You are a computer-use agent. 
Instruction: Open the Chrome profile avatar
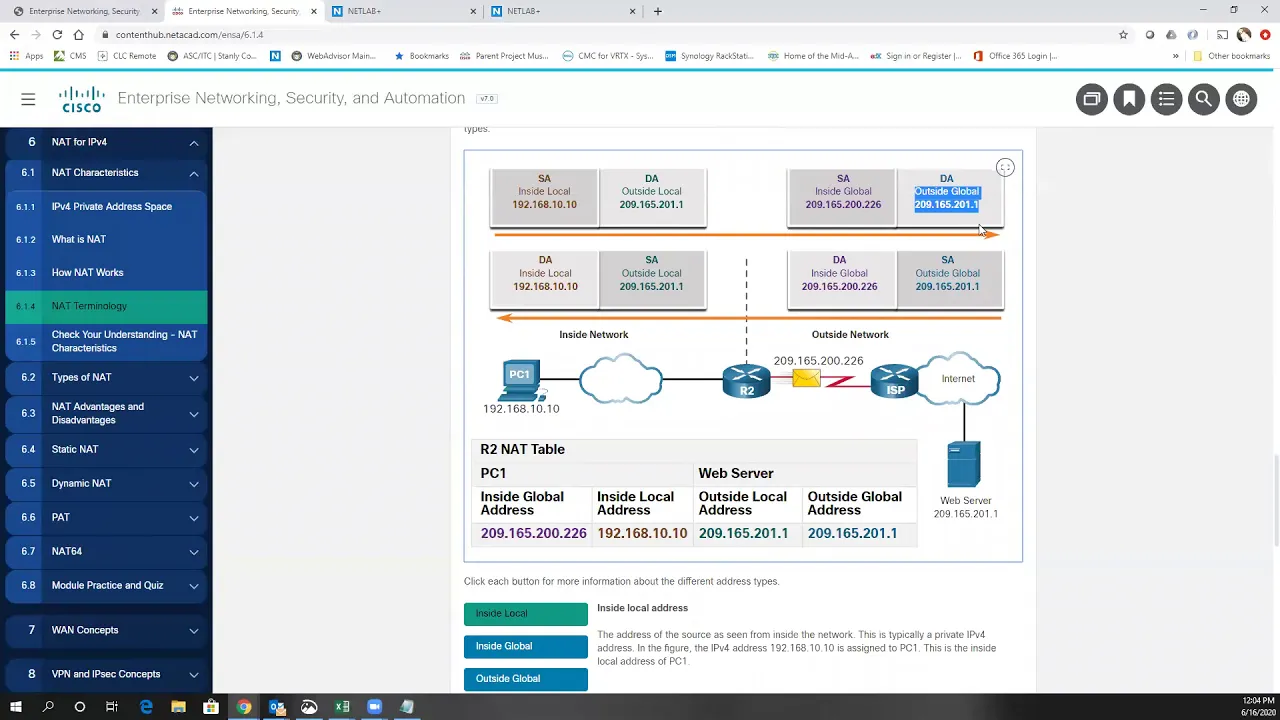point(1244,35)
